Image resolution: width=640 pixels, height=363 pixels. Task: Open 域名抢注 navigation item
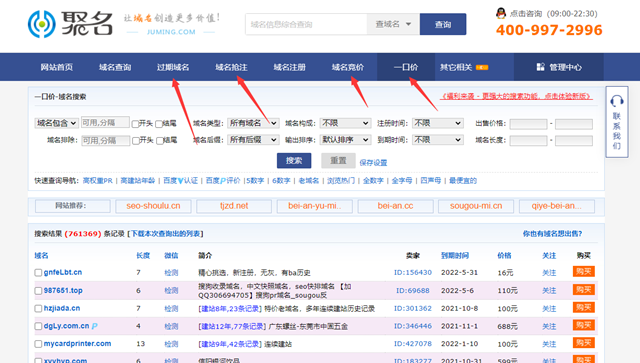(231, 67)
